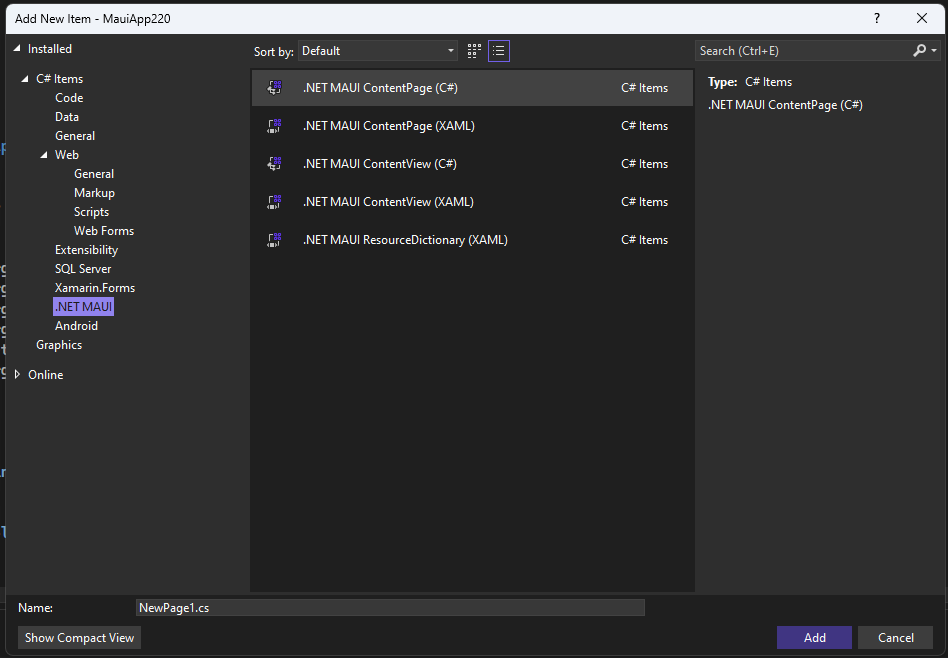Screen dimensions: 948x658
Task: Click the Name field containing NewPage1.cs
Action: [x=390, y=608]
